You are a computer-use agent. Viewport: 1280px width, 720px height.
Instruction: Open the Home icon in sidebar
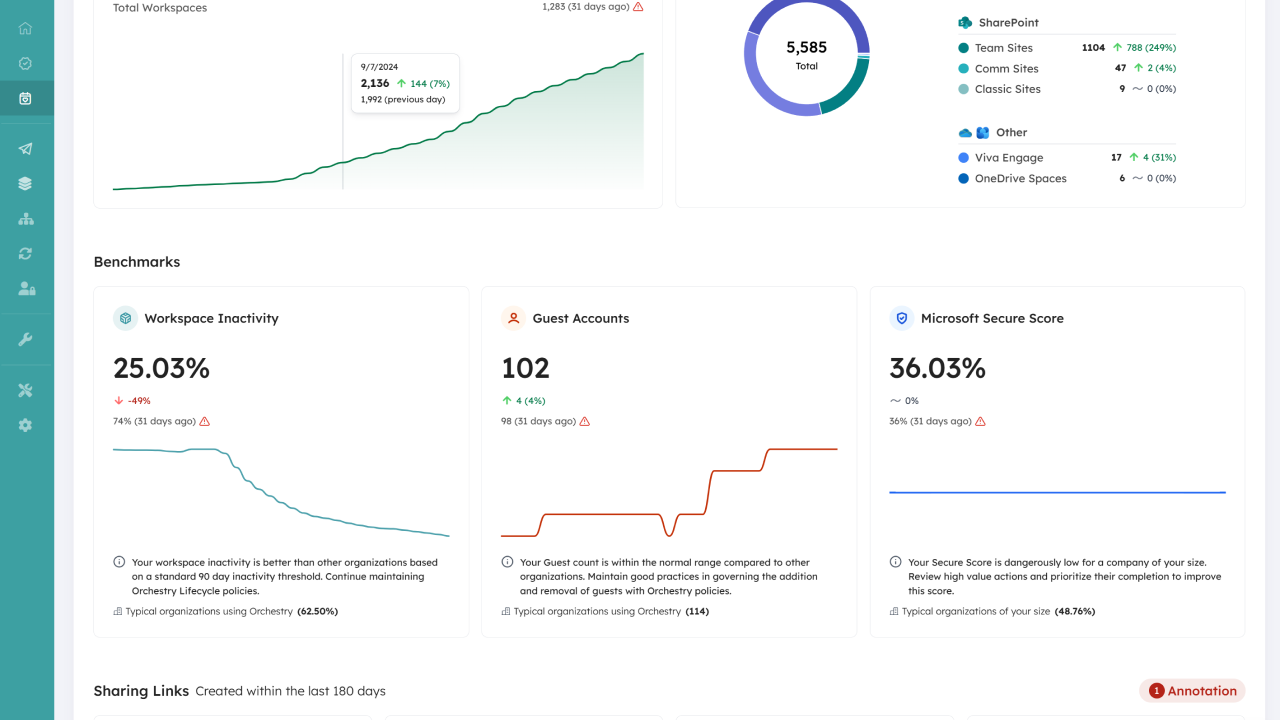point(25,29)
